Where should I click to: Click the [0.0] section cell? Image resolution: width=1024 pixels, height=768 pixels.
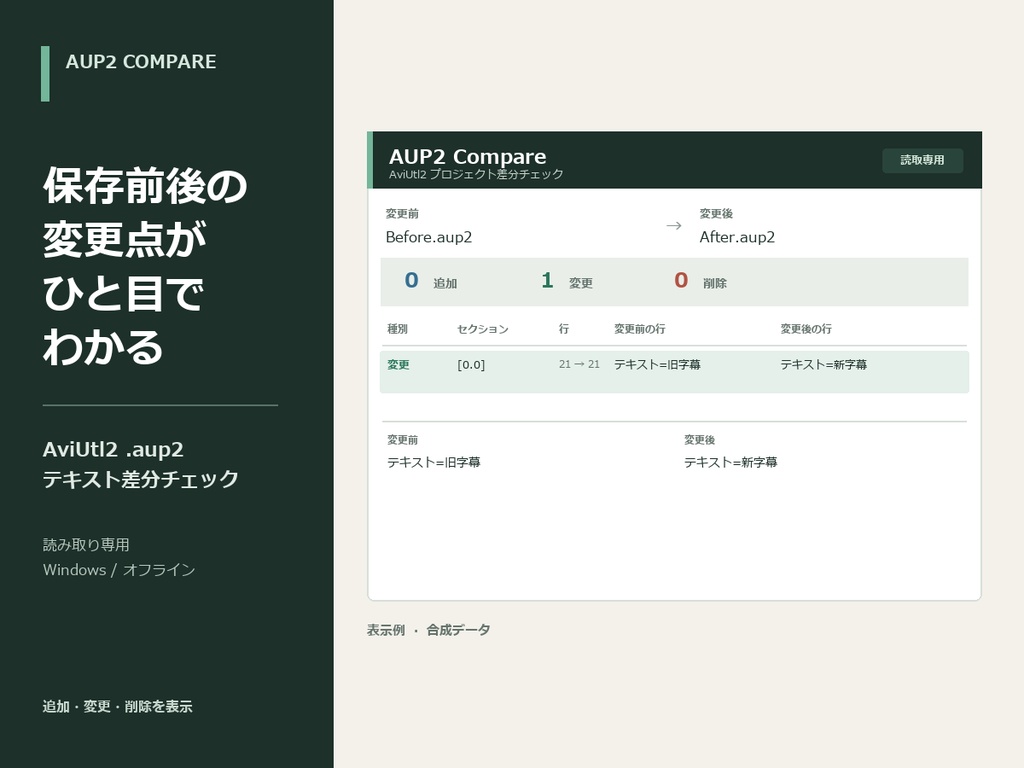tap(471, 365)
